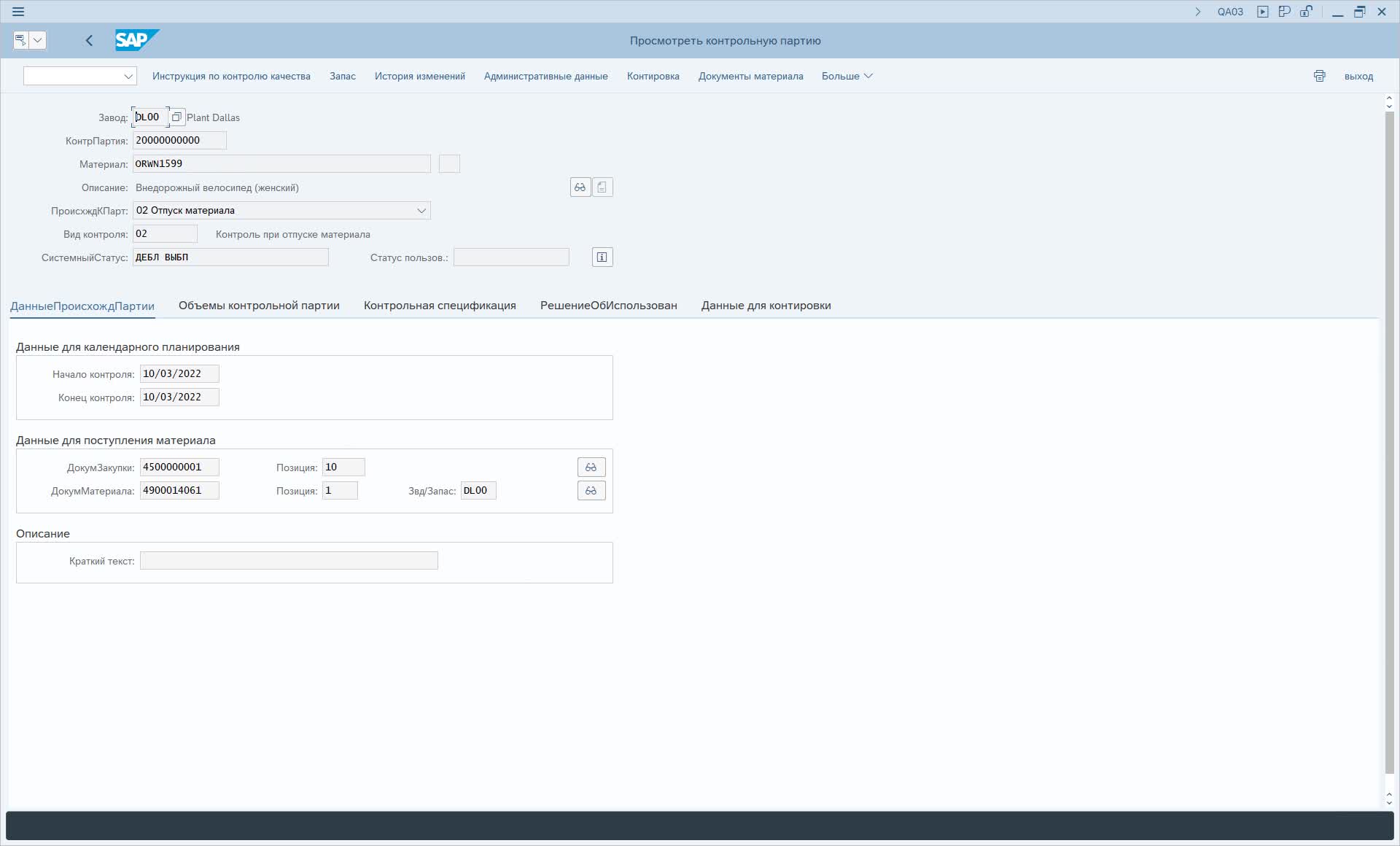The height and width of the screenshot is (846, 1400).
Task: Switch to Данные для контировки tab
Action: 766,306
